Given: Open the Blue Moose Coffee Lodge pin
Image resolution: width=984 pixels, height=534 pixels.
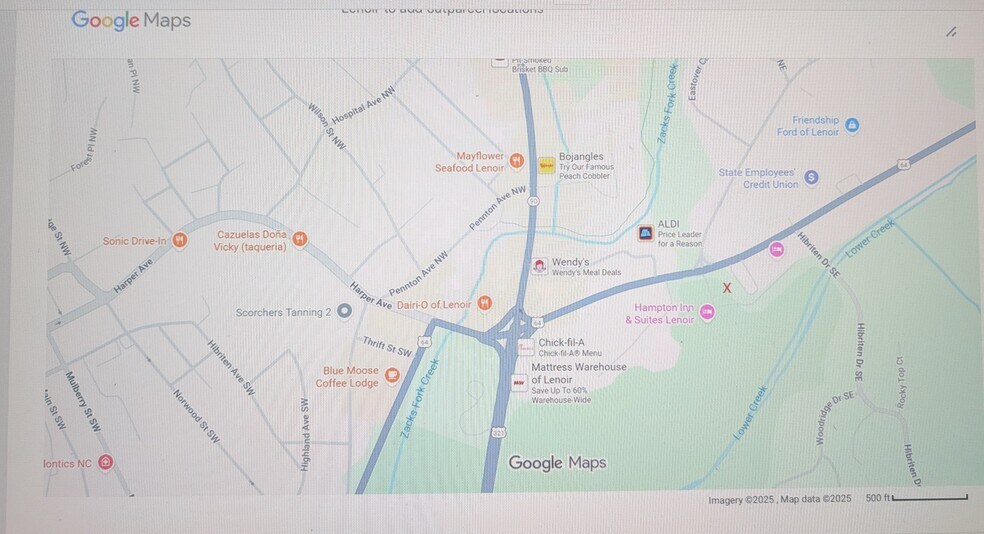Looking at the screenshot, I should tap(392, 376).
